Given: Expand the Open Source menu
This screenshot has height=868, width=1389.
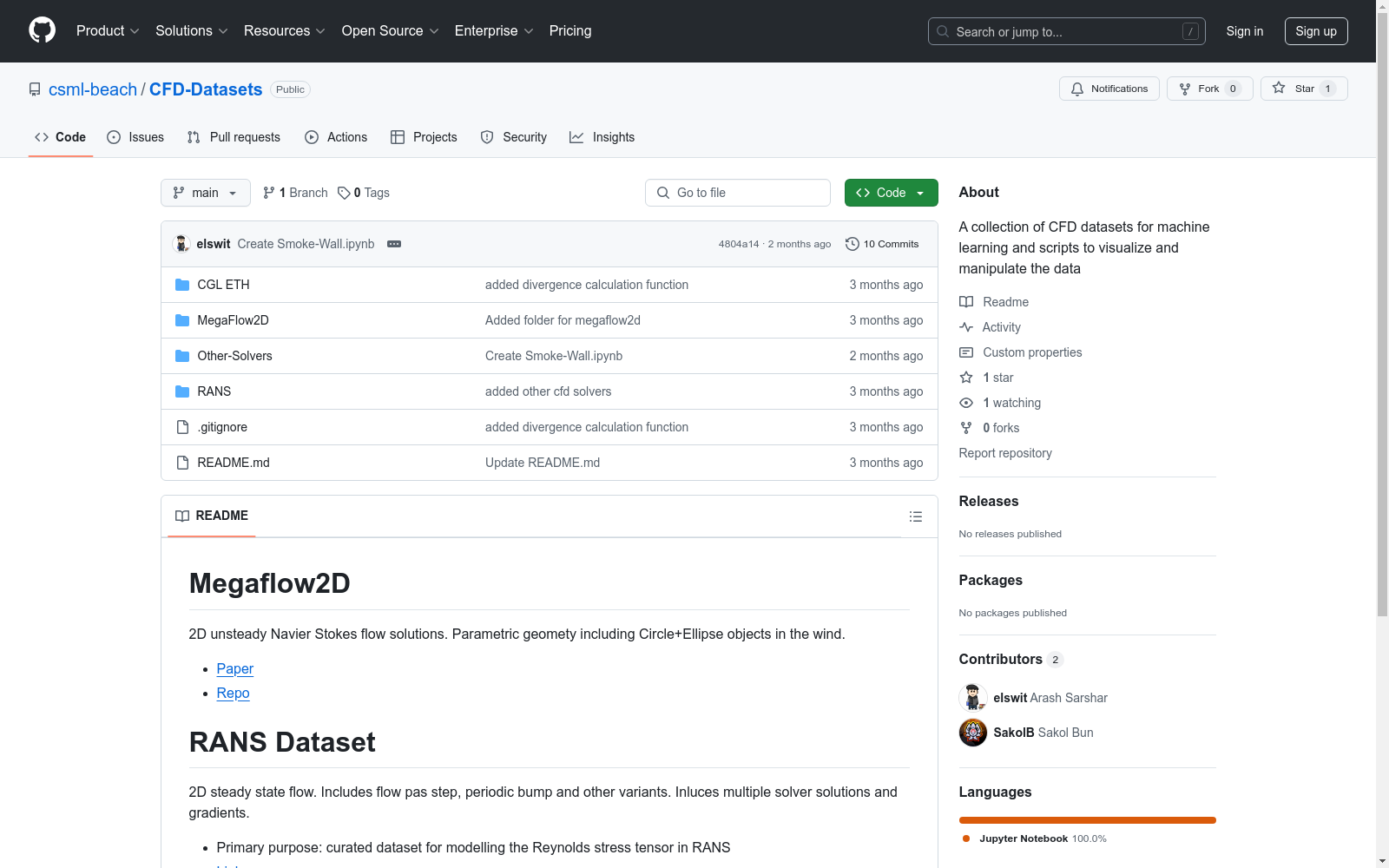Looking at the screenshot, I should click(391, 30).
